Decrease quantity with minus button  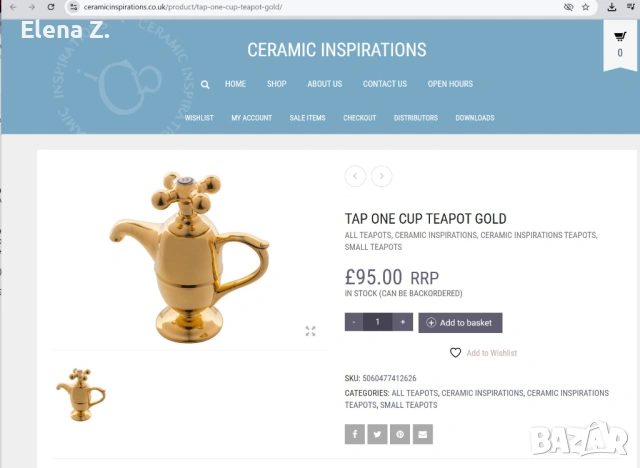point(354,322)
